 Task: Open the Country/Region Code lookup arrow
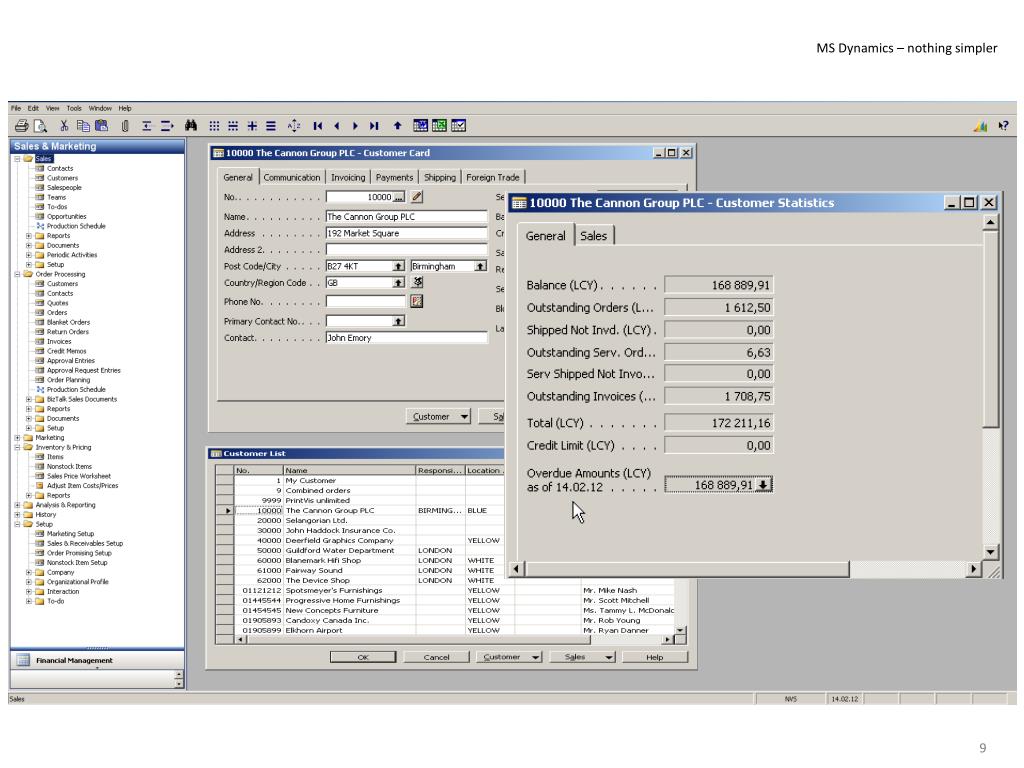coord(398,282)
